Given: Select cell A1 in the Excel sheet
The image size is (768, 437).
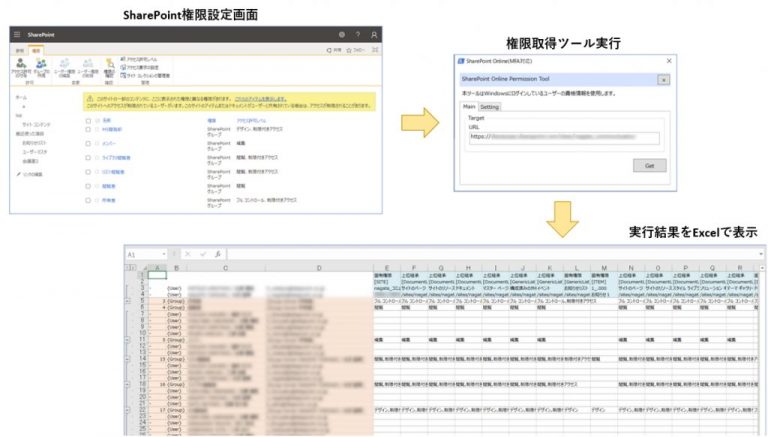Looking at the screenshot, I should [157, 275].
